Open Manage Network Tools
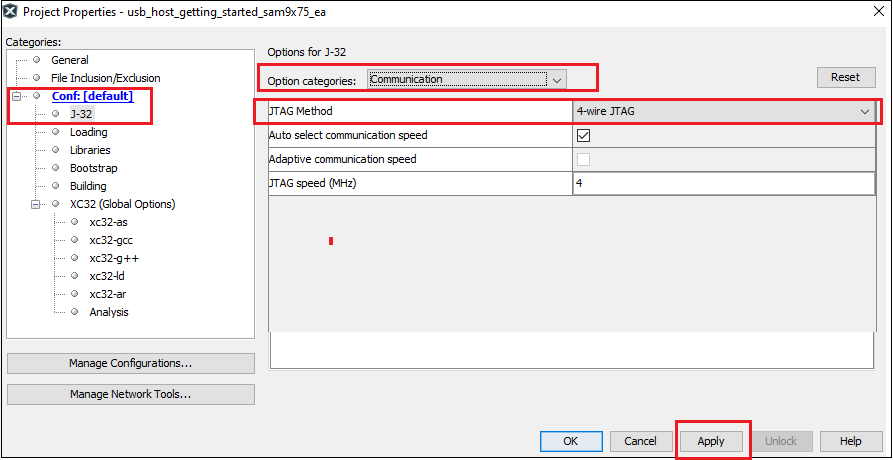Viewport: 893px width, 460px height. pos(130,394)
